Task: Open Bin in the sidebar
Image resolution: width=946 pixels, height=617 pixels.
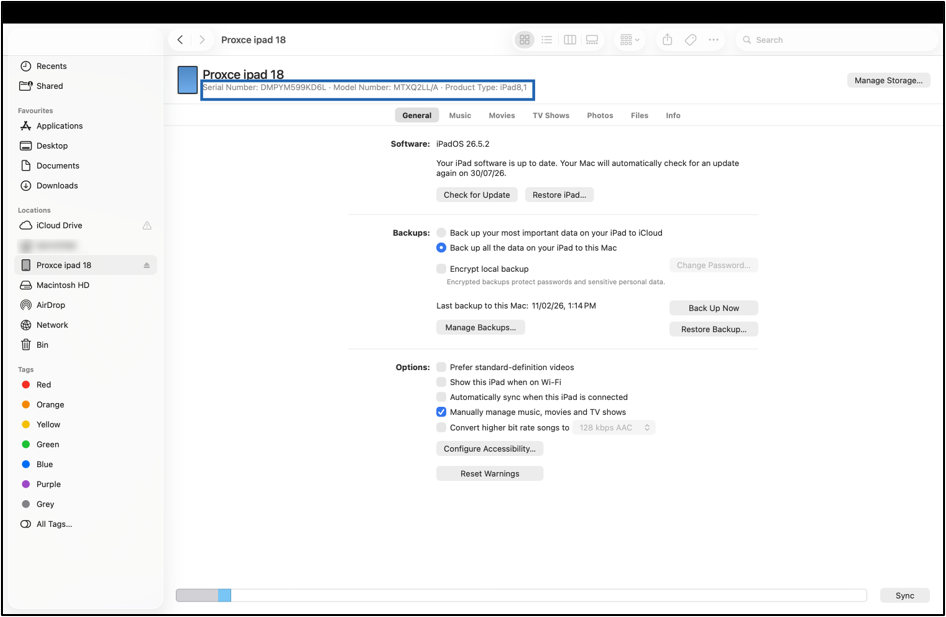Action: [85, 345]
